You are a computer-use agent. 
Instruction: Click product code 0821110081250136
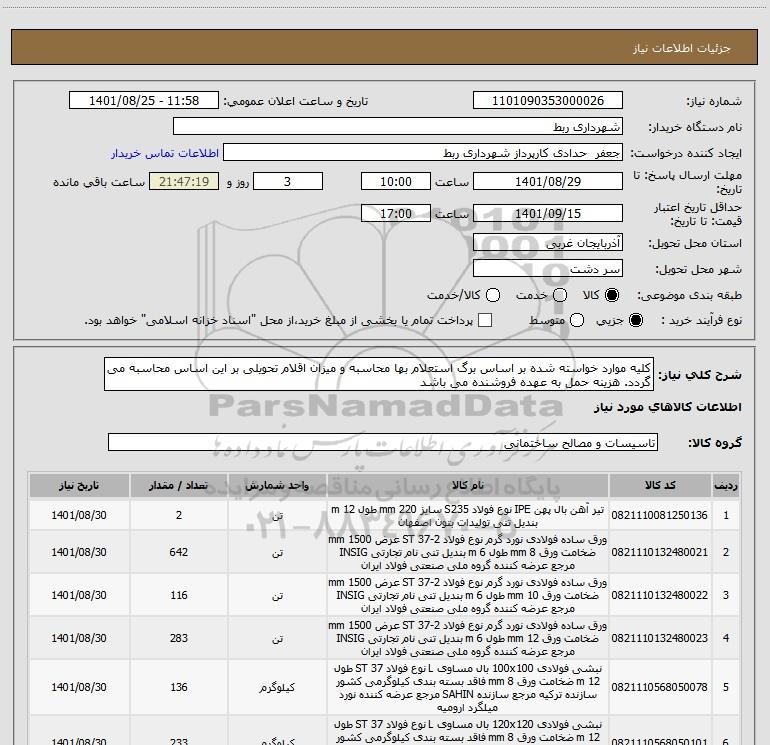660,515
